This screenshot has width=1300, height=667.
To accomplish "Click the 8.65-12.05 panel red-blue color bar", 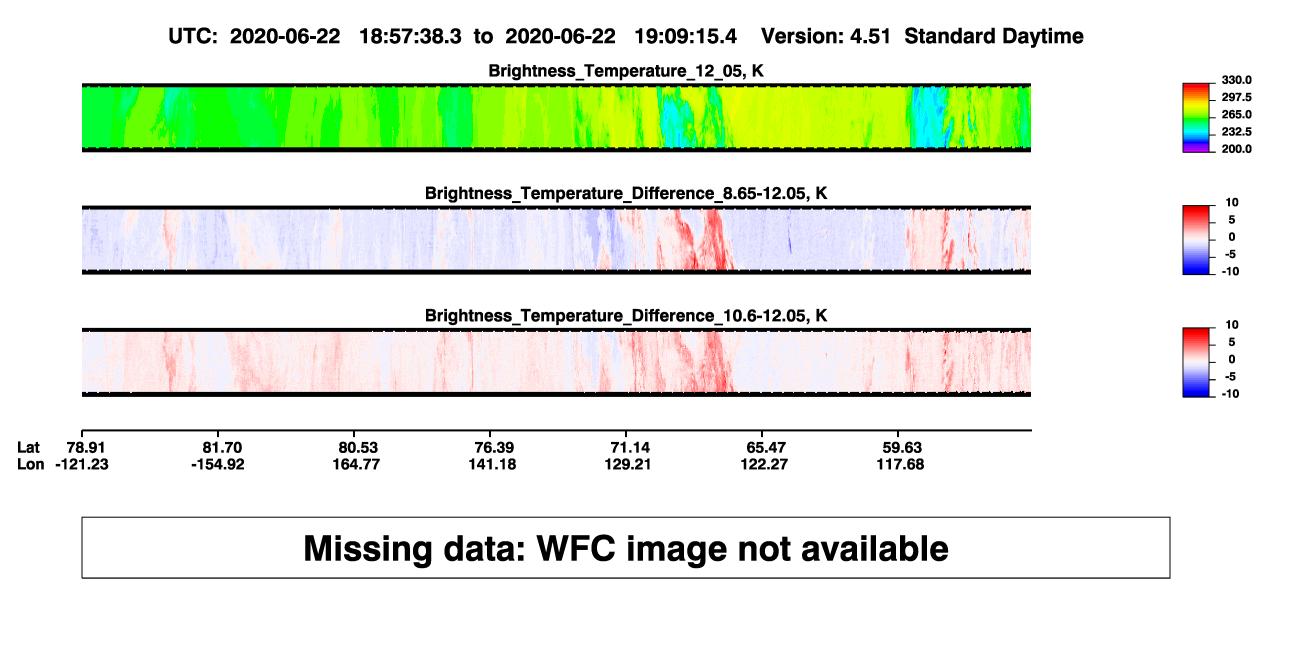I will tap(1197, 239).
